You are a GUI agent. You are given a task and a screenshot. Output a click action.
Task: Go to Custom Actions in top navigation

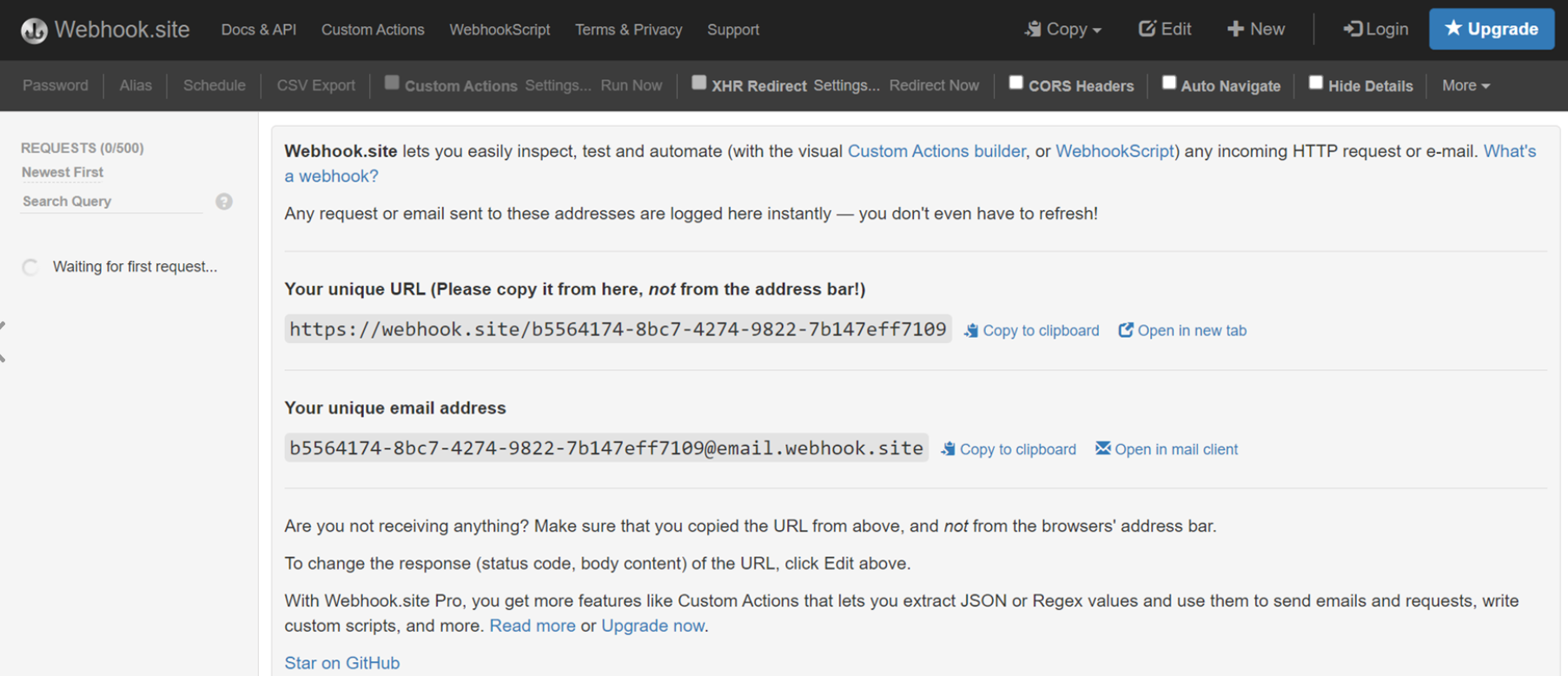click(x=373, y=30)
